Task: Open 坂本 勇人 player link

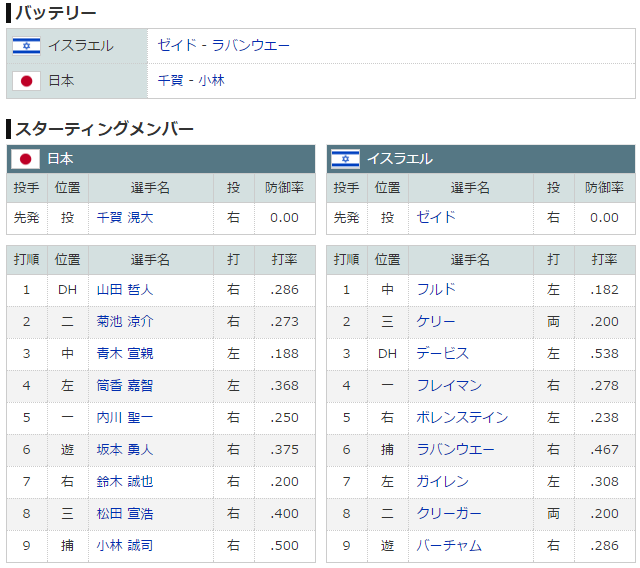Action: pos(125,450)
